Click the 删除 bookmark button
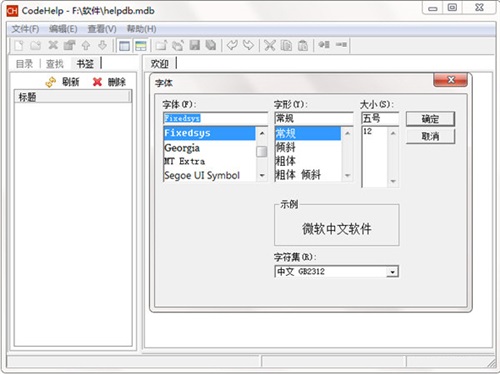 coord(109,82)
